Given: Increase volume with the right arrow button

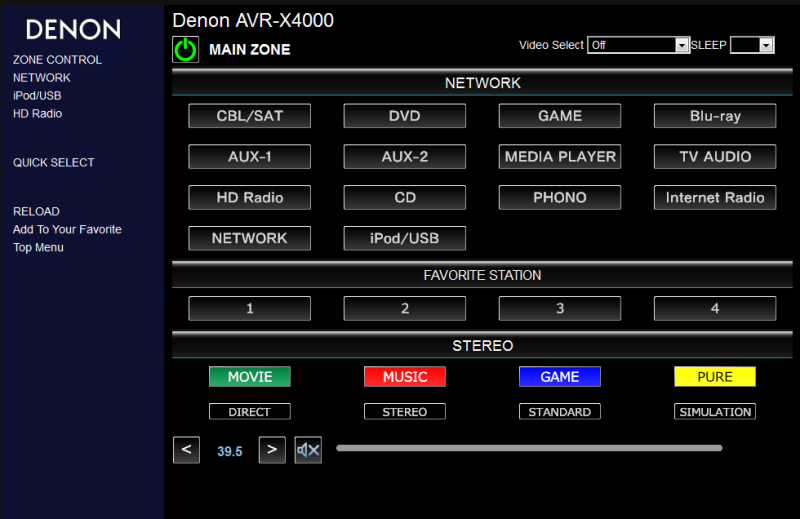Looking at the screenshot, I should click(x=272, y=450).
